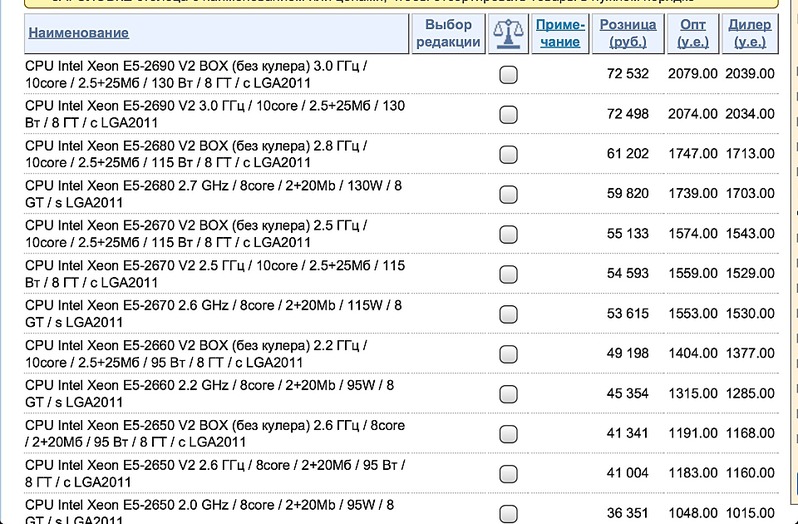Click dealer price 1377.00
Viewport: 798px width, 524px height.
point(750,353)
